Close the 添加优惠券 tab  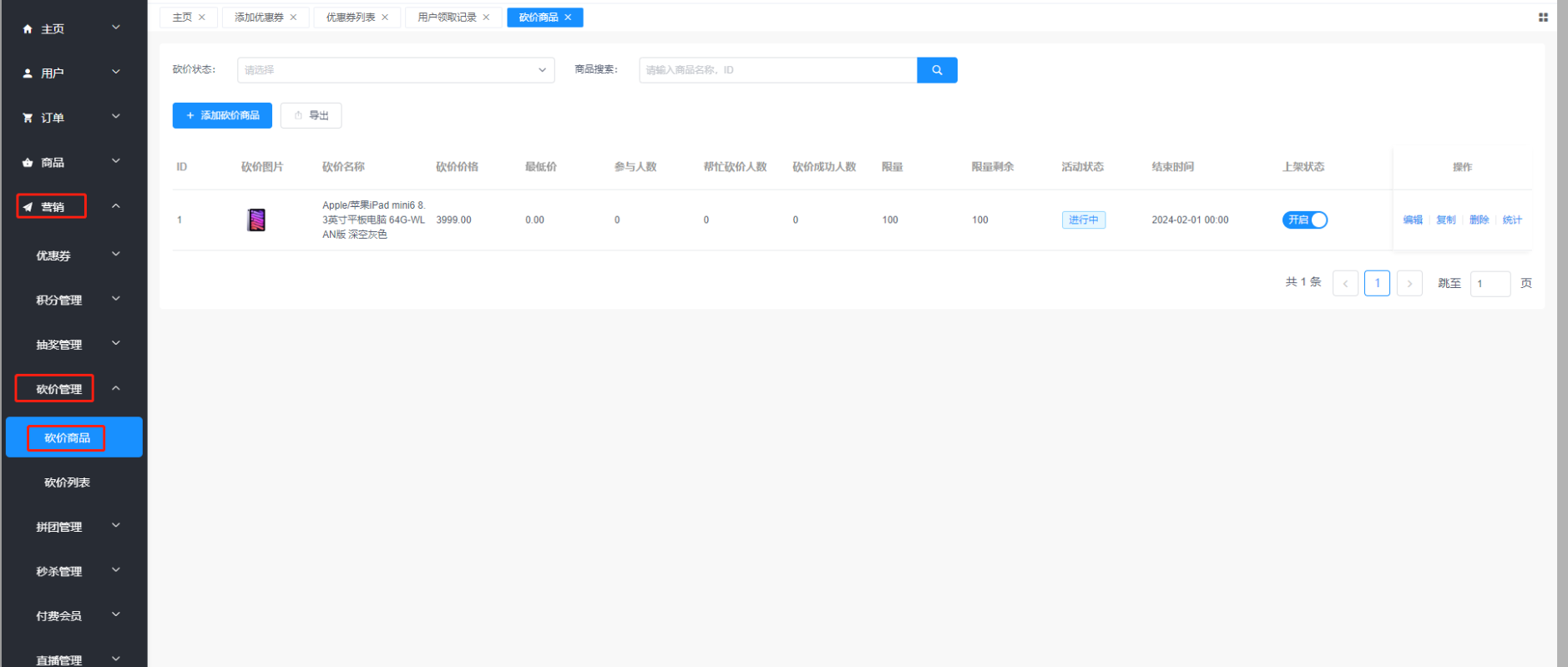click(293, 18)
